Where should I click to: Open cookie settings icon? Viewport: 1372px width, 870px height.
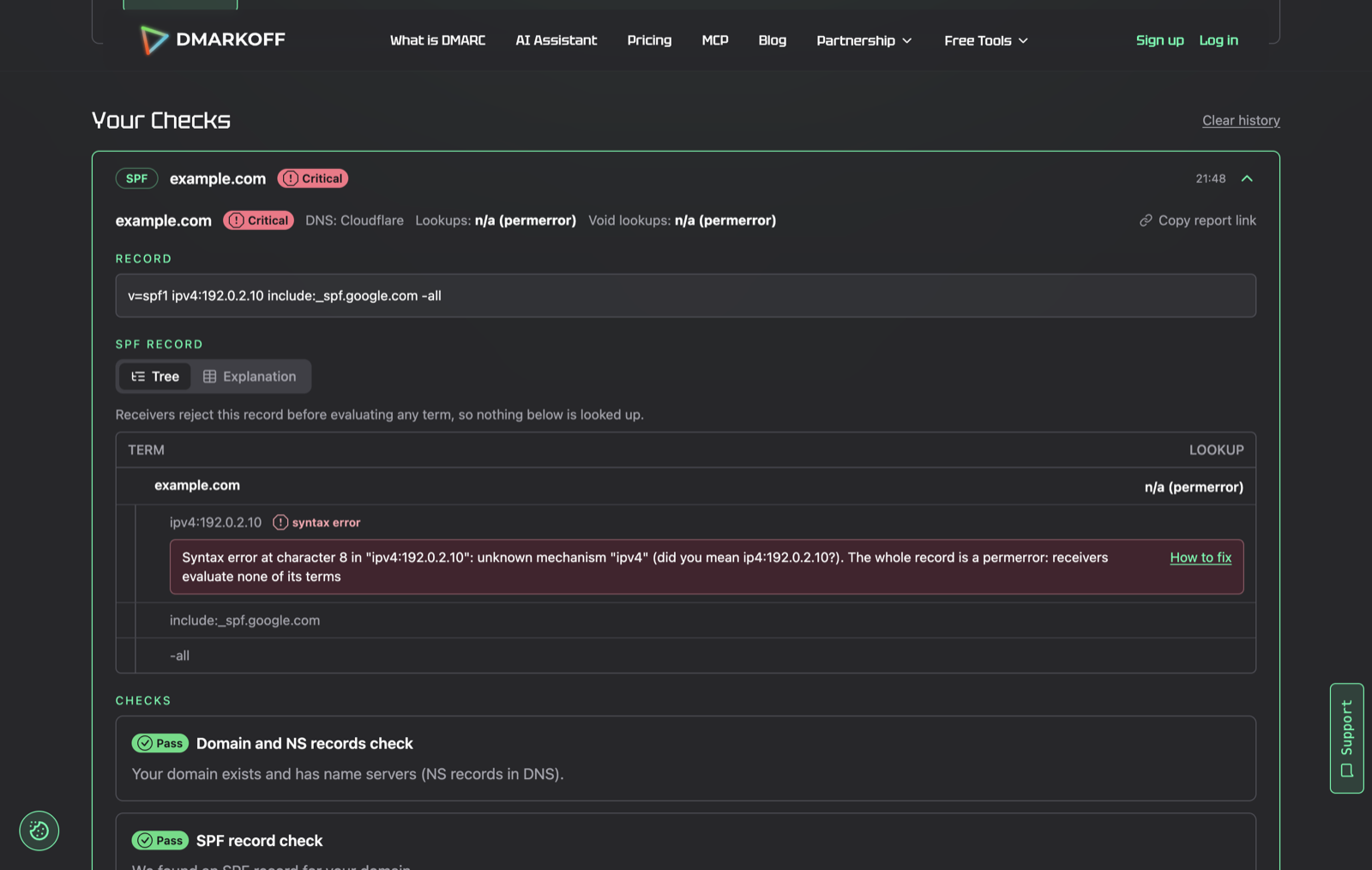[39, 831]
